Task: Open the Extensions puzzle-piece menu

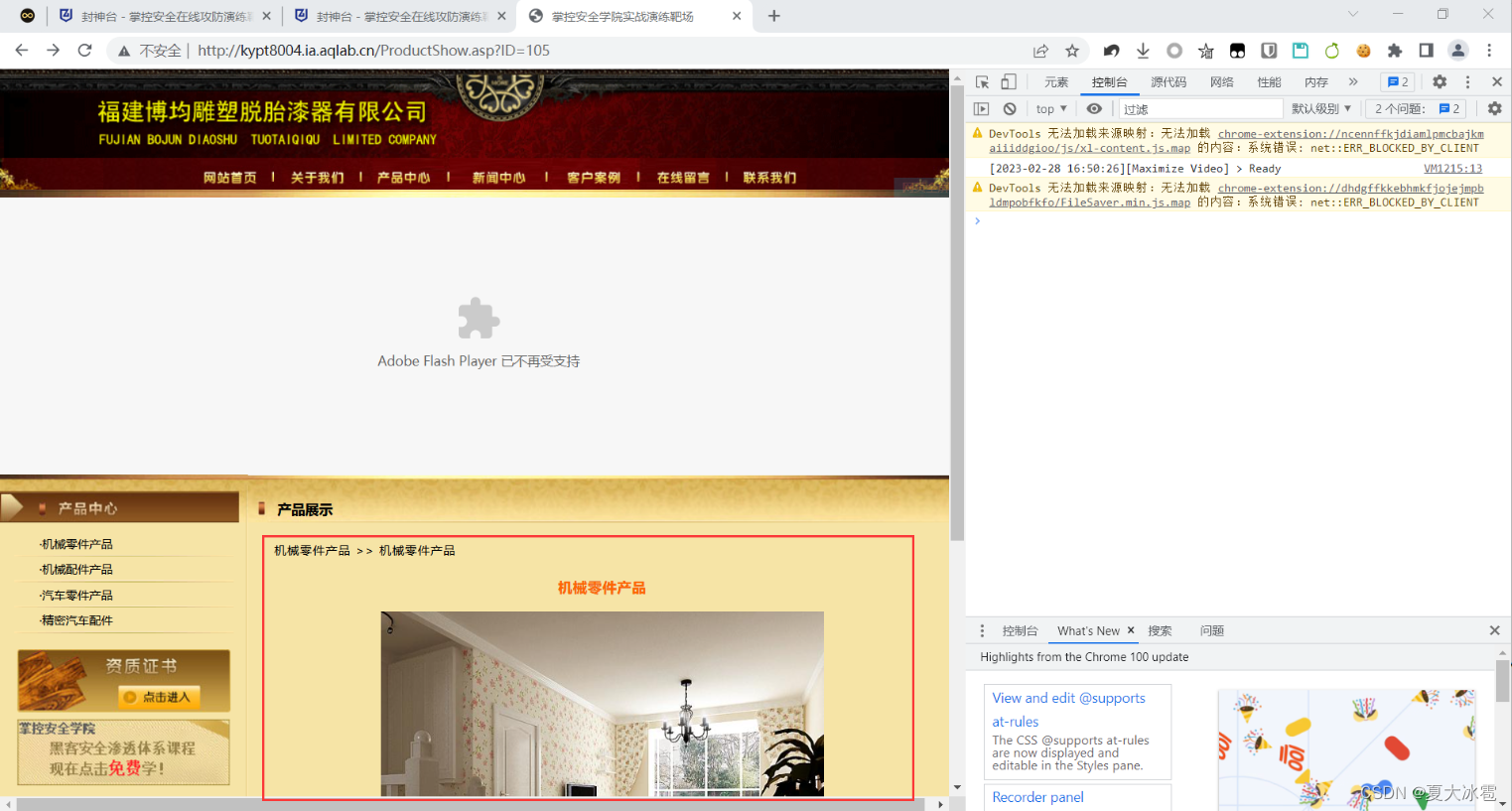Action: (x=1395, y=51)
